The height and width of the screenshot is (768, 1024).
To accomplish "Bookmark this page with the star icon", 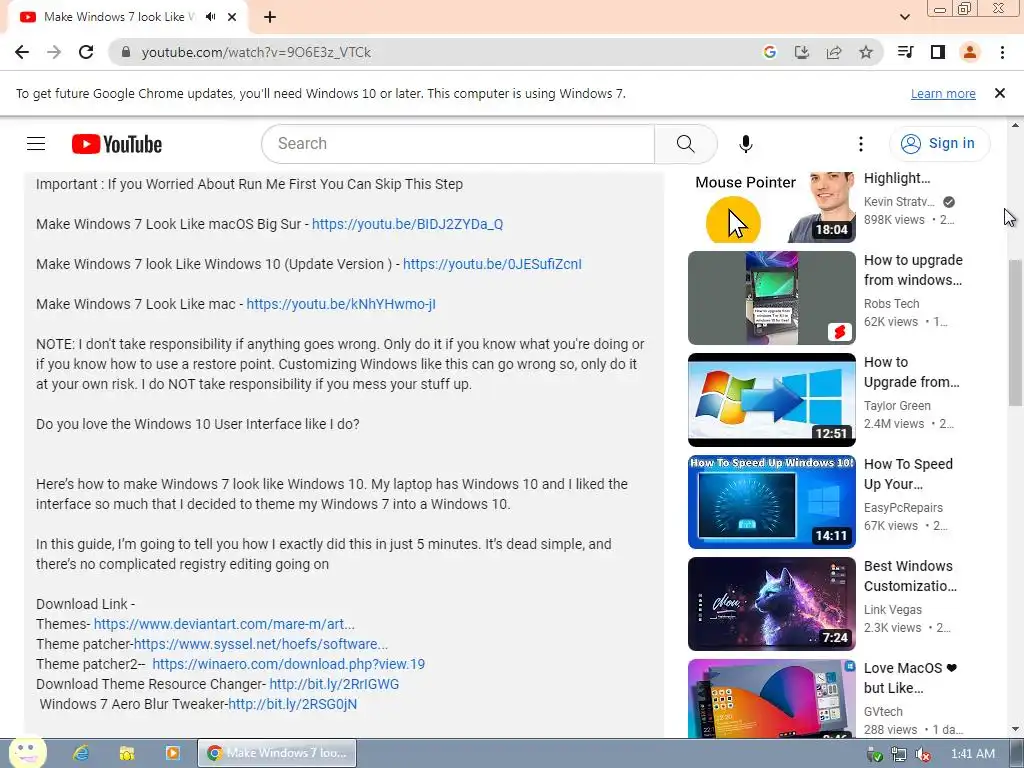I will click(x=866, y=52).
